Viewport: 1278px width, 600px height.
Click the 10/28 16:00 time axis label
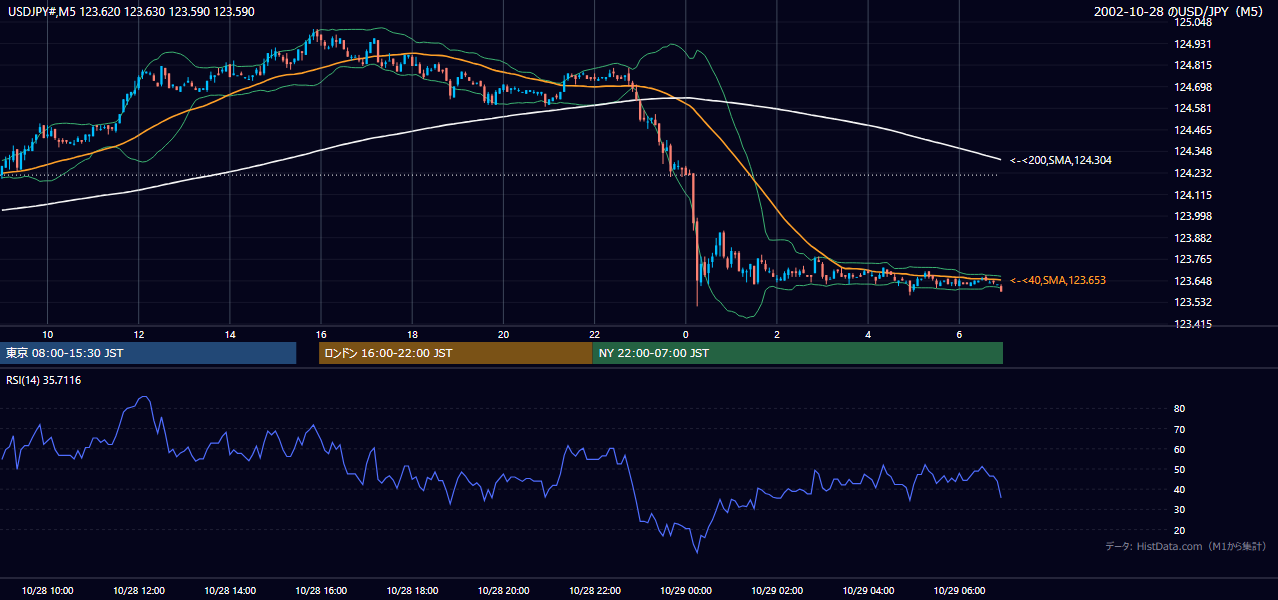click(x=321, y=590)
